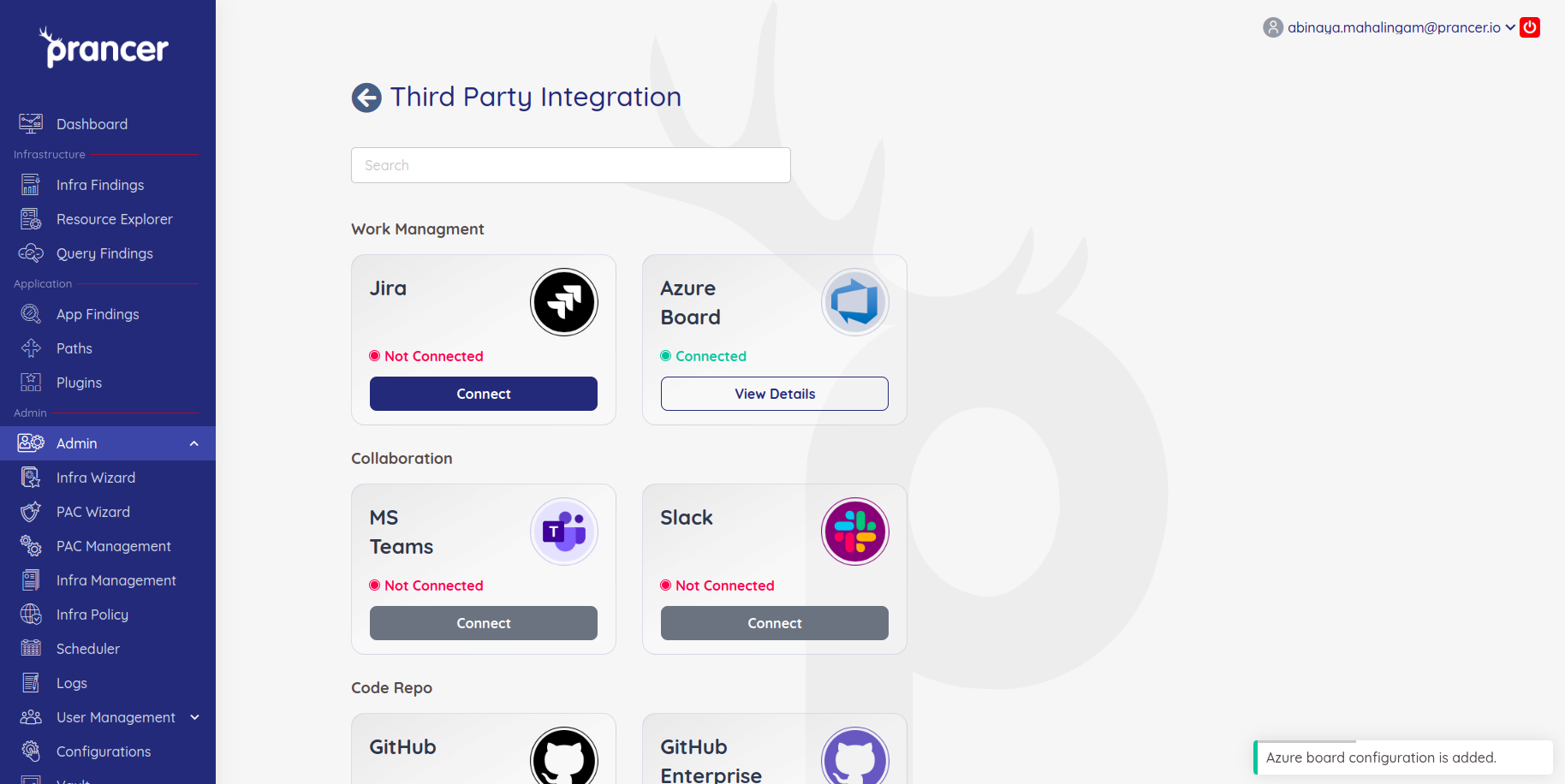Screen dimensions: 1565x784
Task: Click the PAC Management gears icon
Action: click(x=31, y=546)
